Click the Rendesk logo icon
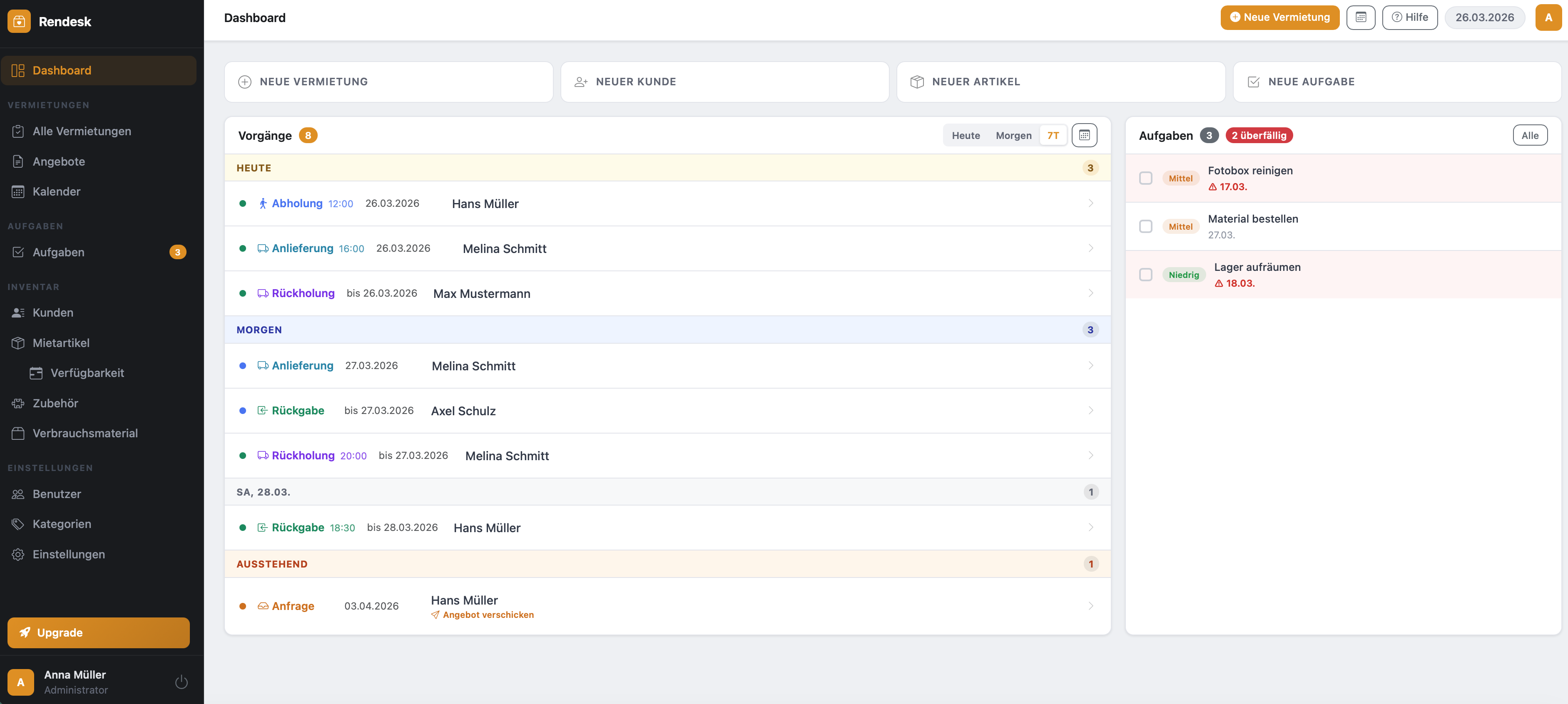The image size is (1568, 704). 20,21
